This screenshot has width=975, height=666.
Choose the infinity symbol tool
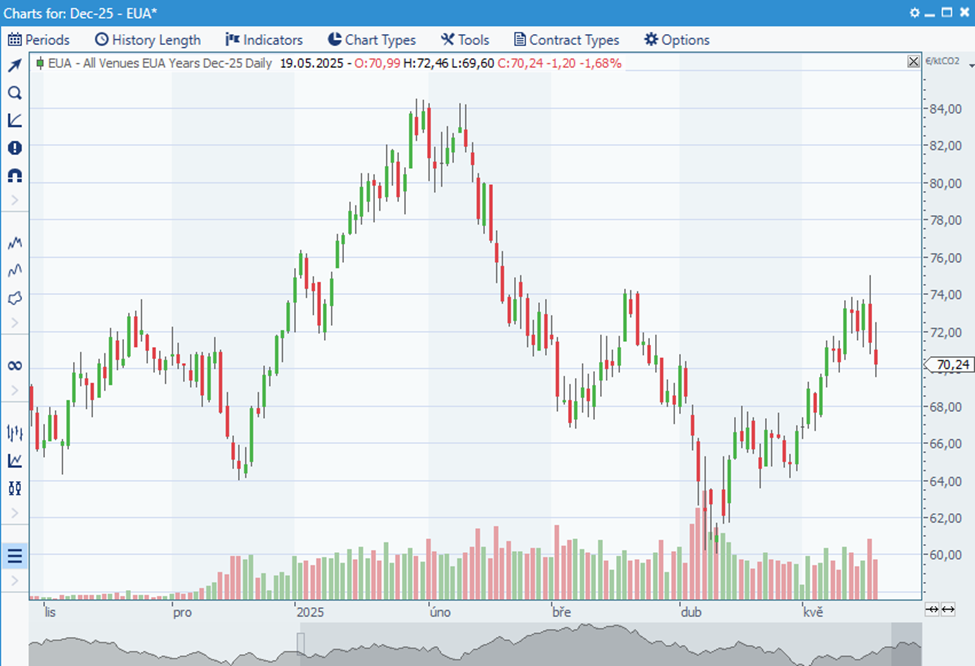click(15, 366)
